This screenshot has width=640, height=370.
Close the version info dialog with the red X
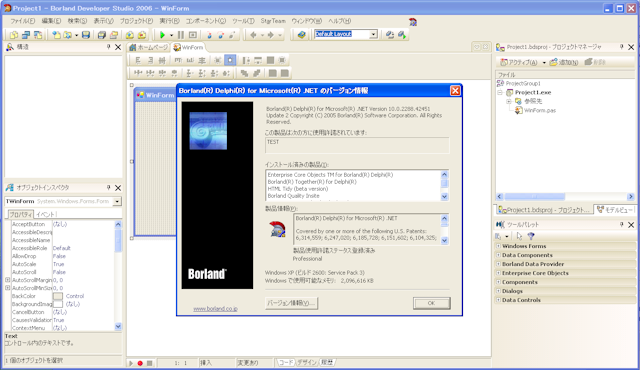(455, 91)
